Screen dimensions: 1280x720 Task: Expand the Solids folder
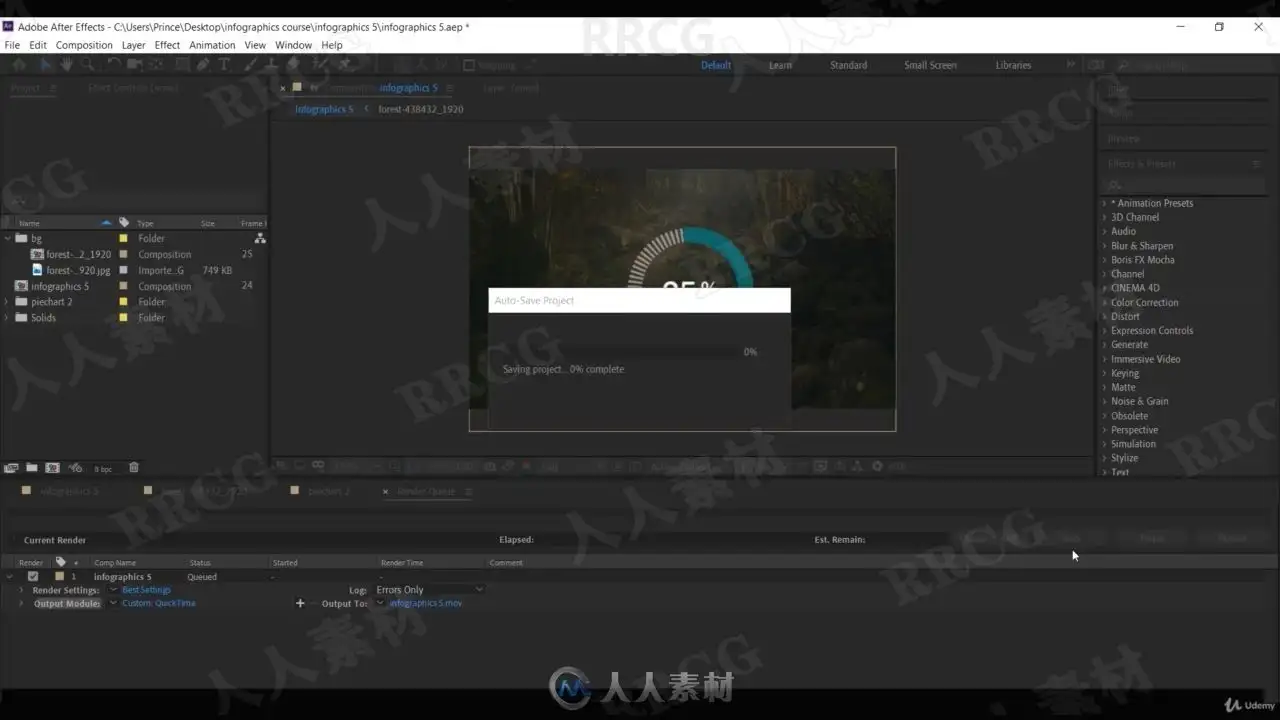[x=8, y=318]
